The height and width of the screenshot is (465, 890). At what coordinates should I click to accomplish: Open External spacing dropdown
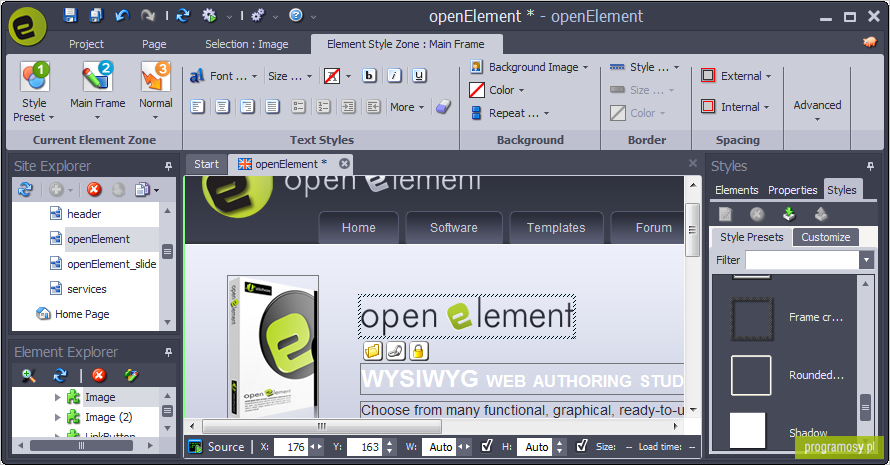[x=736, y=76]
